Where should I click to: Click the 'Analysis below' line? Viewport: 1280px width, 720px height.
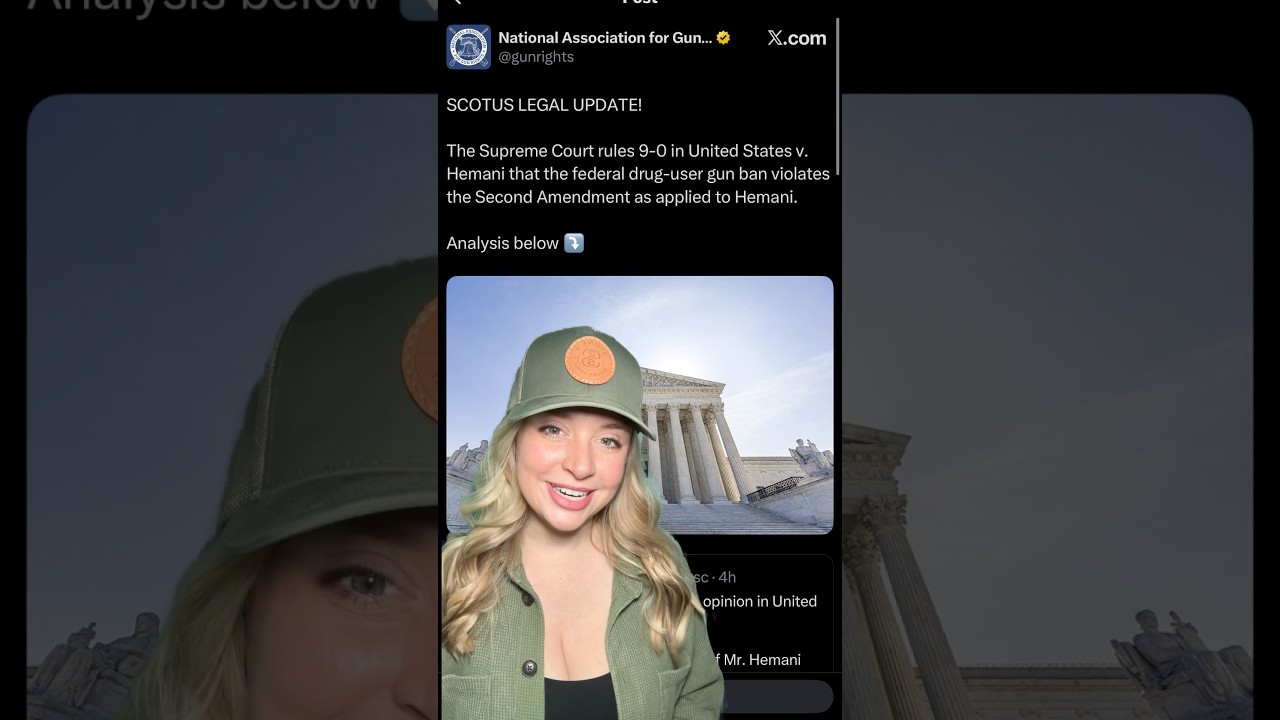[515, 243]
